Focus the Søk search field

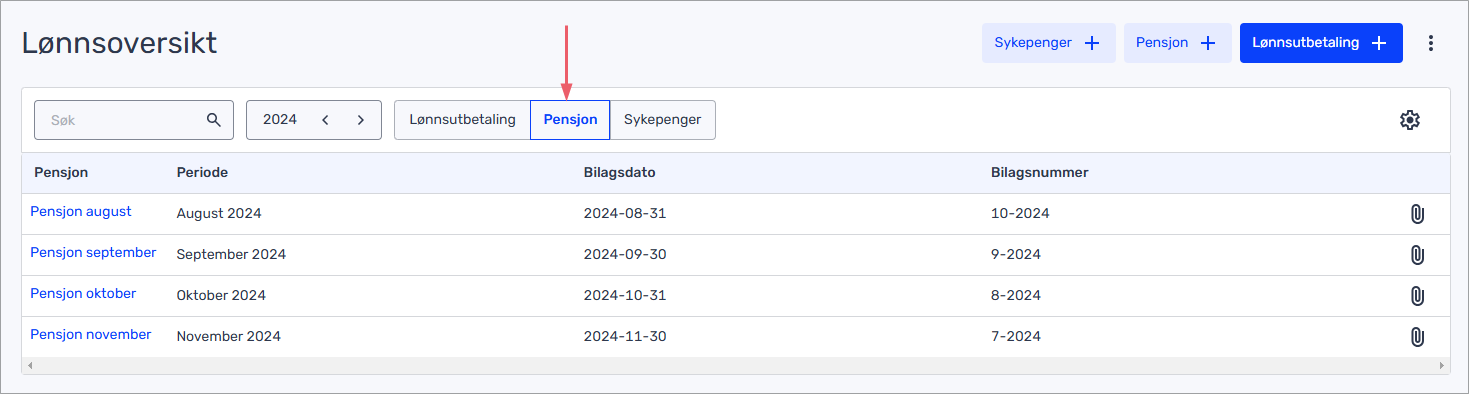134,120
